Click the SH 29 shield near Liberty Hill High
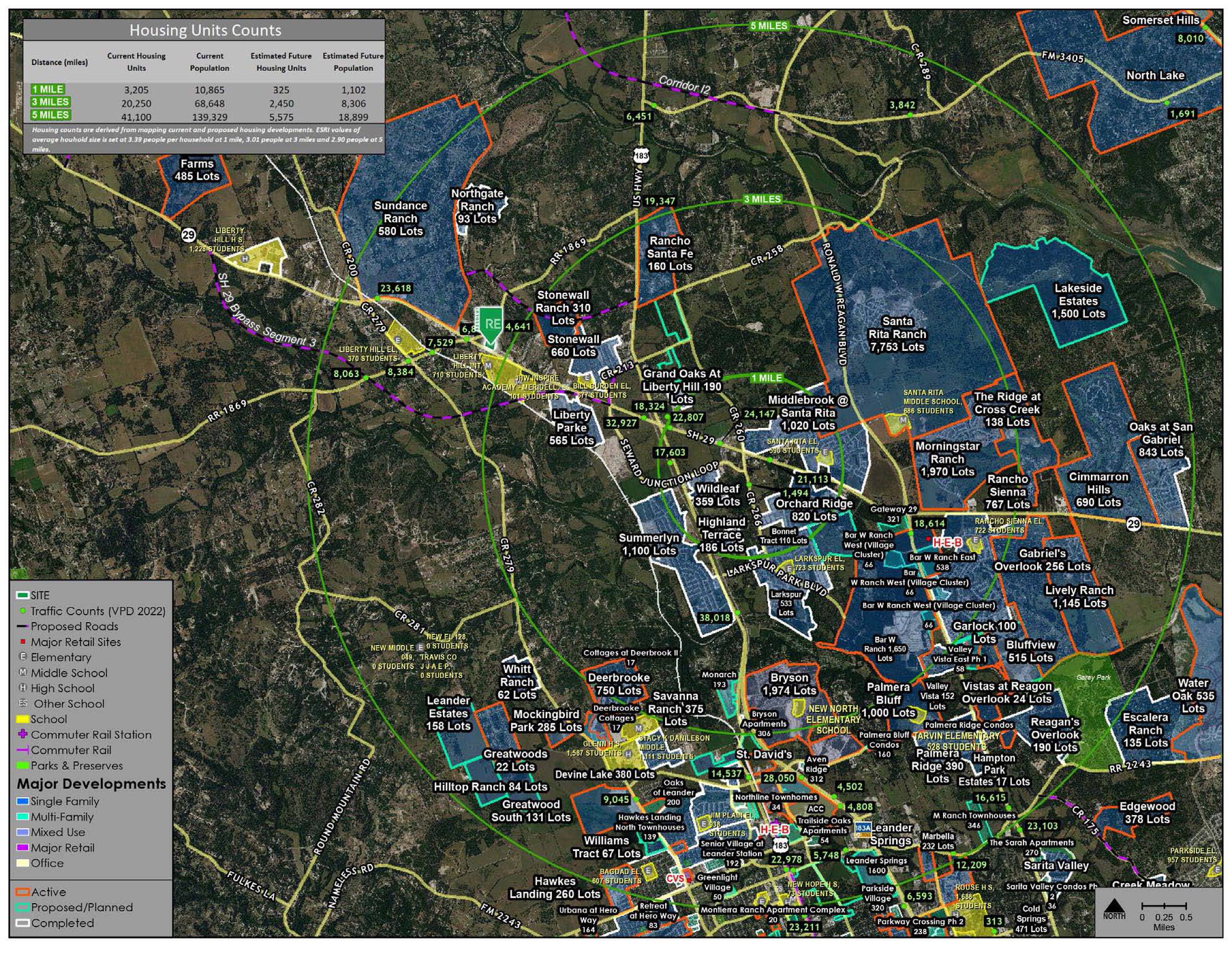Viewport: 1232px width, 960px height. tap(189, 235)
